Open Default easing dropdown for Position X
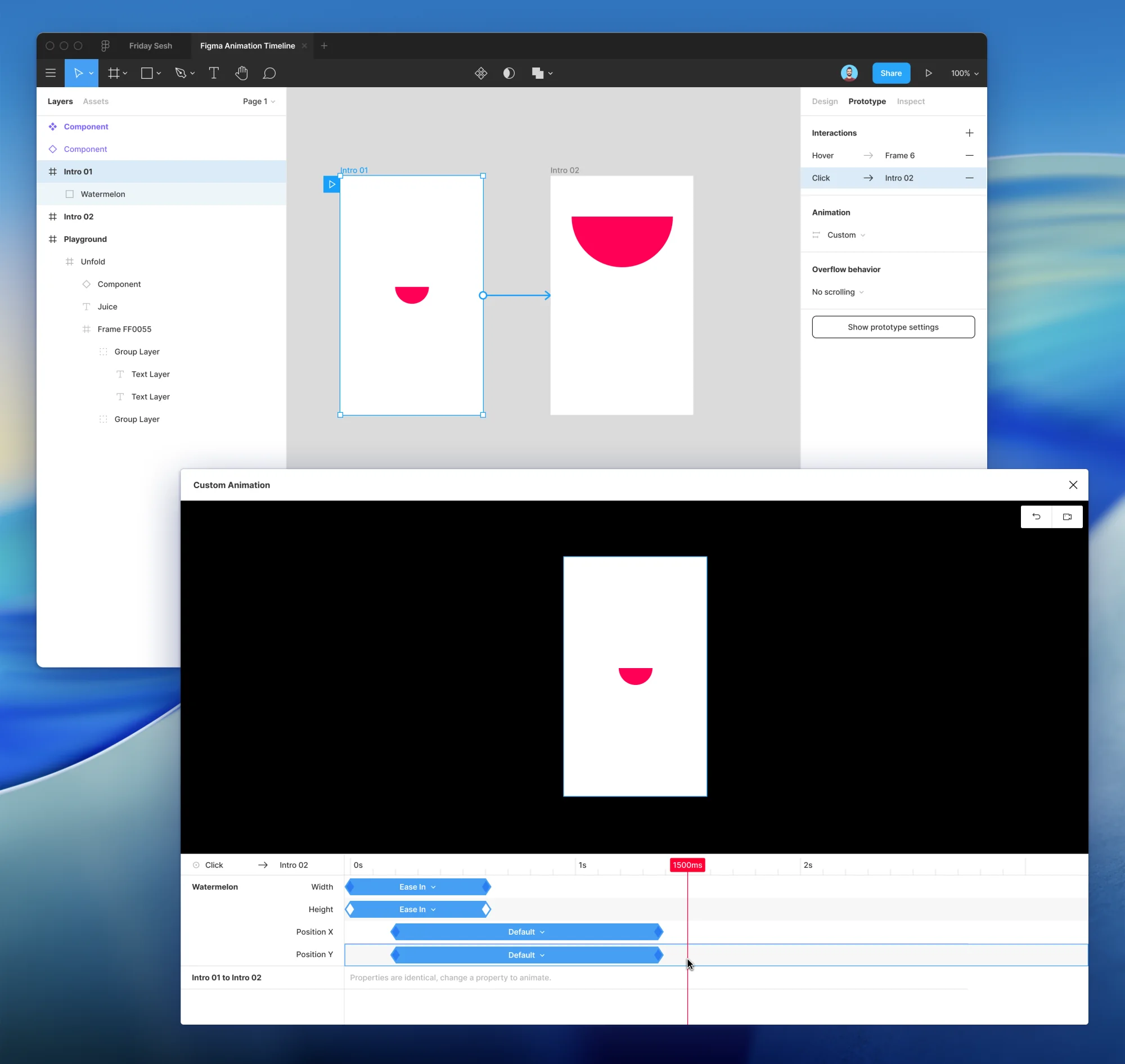The width and height of the screenshot is (1125, 1064). 526,931
